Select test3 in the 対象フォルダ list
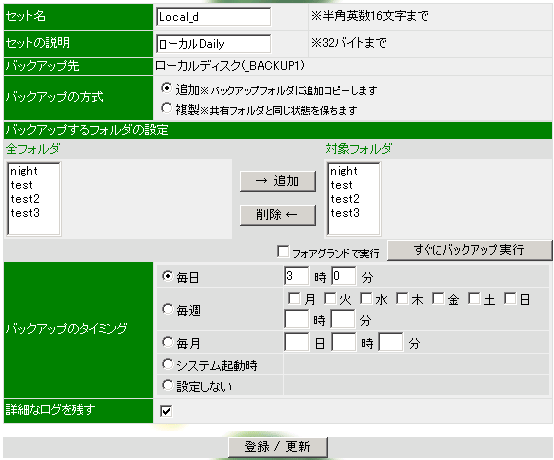Image resolution: width=554 pixels, height=460 pixels. click(x=345, y=213)
